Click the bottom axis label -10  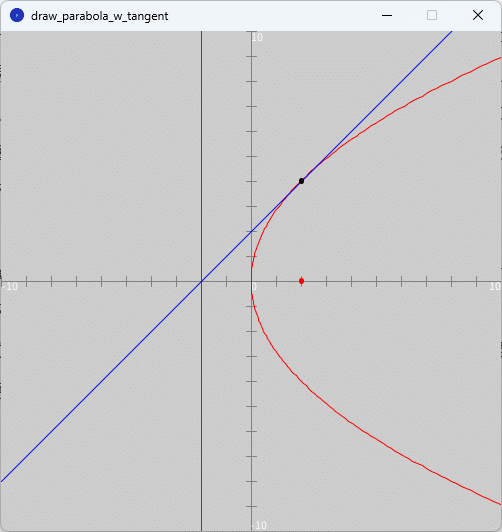point(259,525)
